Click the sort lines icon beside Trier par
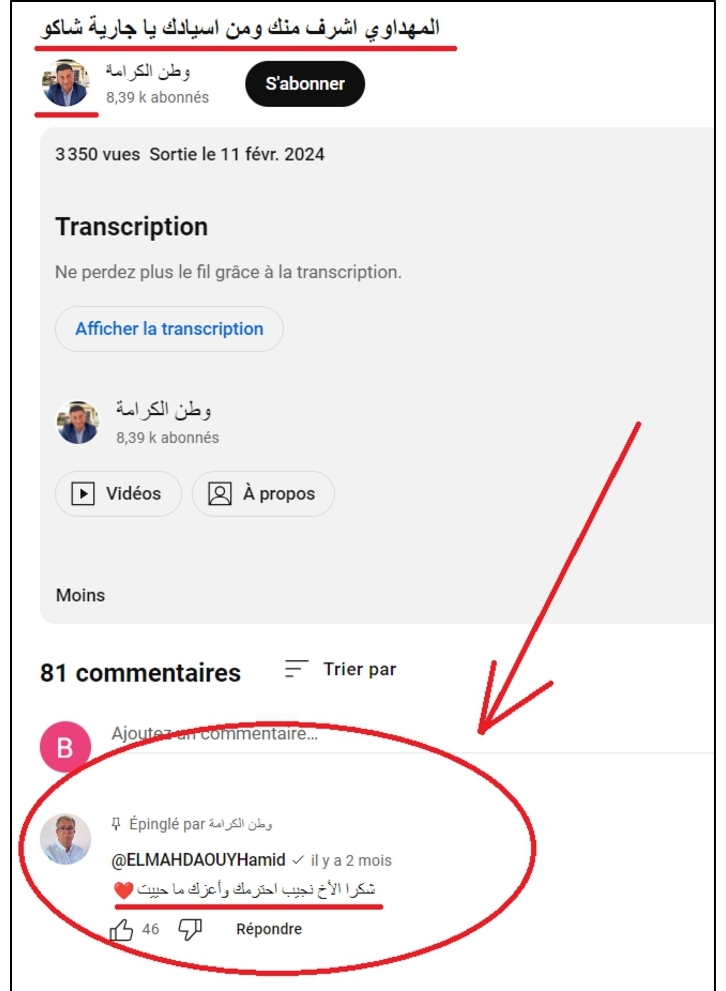Viewport: 726px width, 991px height. pyautogui.click(x=296, y=669)
